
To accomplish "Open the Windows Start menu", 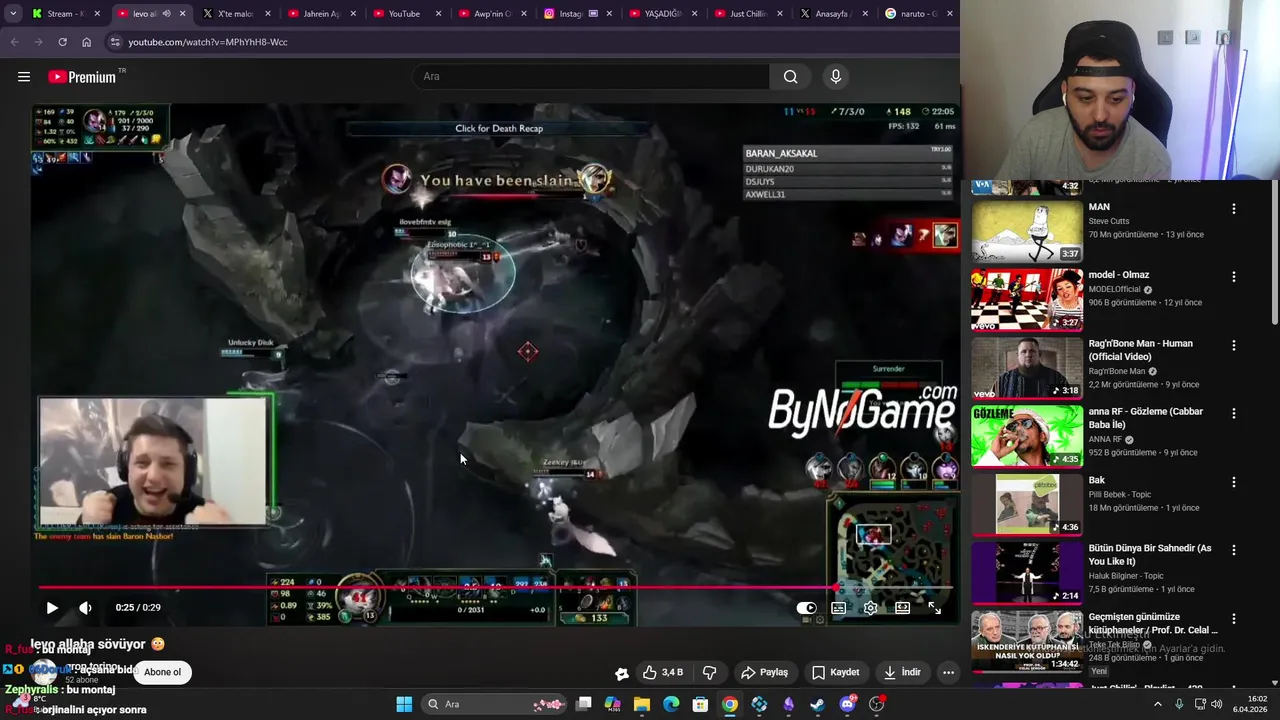I will coord(404,704).
